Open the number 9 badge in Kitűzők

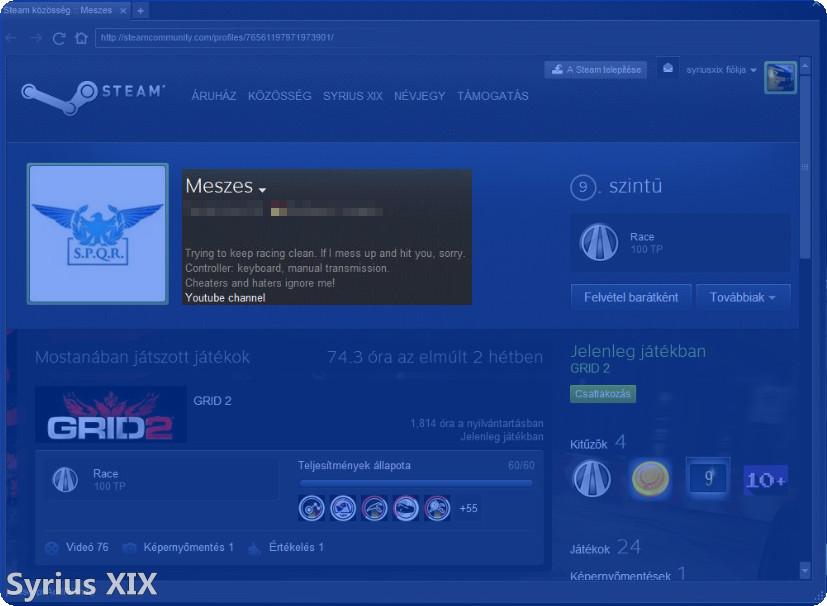click(x=708, y=478)
